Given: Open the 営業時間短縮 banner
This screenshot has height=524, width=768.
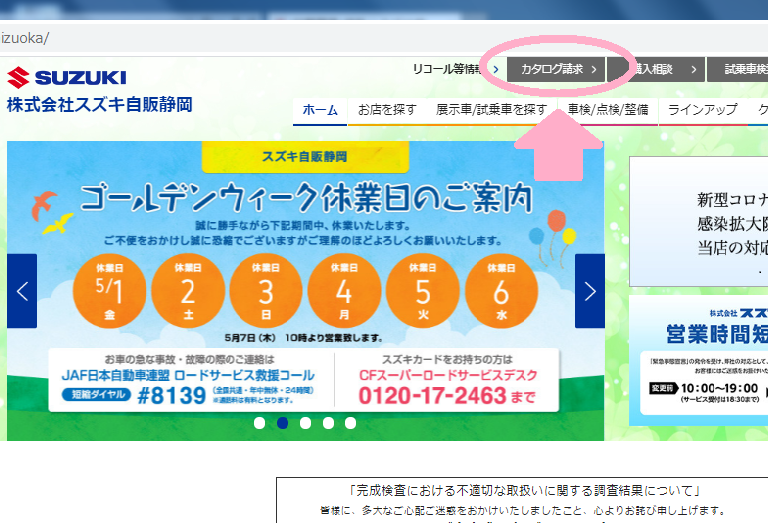Looking at the screenshot, I should 698,360.
